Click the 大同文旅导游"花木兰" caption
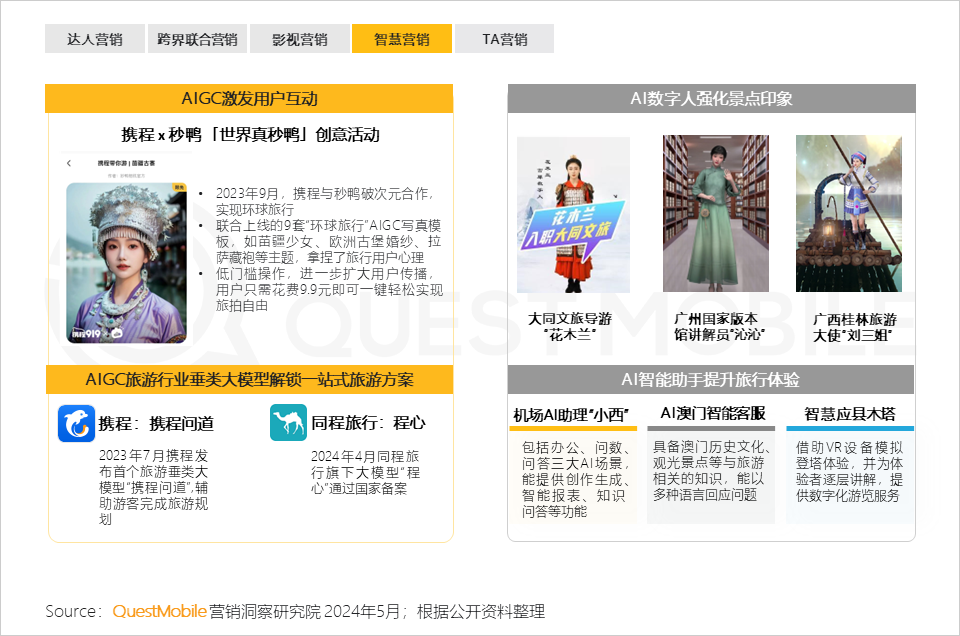Screen dimensions: 960x636 (x=570, y=327)
